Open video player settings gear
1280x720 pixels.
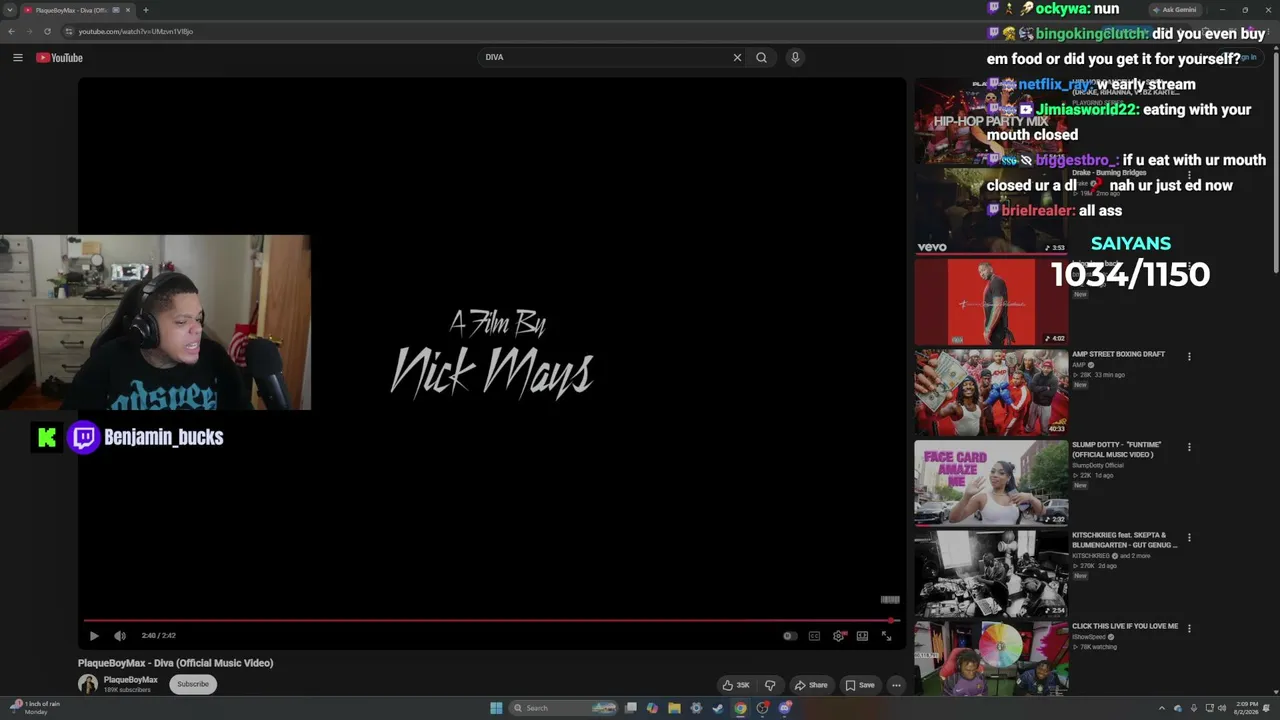[x=838, y=636]
